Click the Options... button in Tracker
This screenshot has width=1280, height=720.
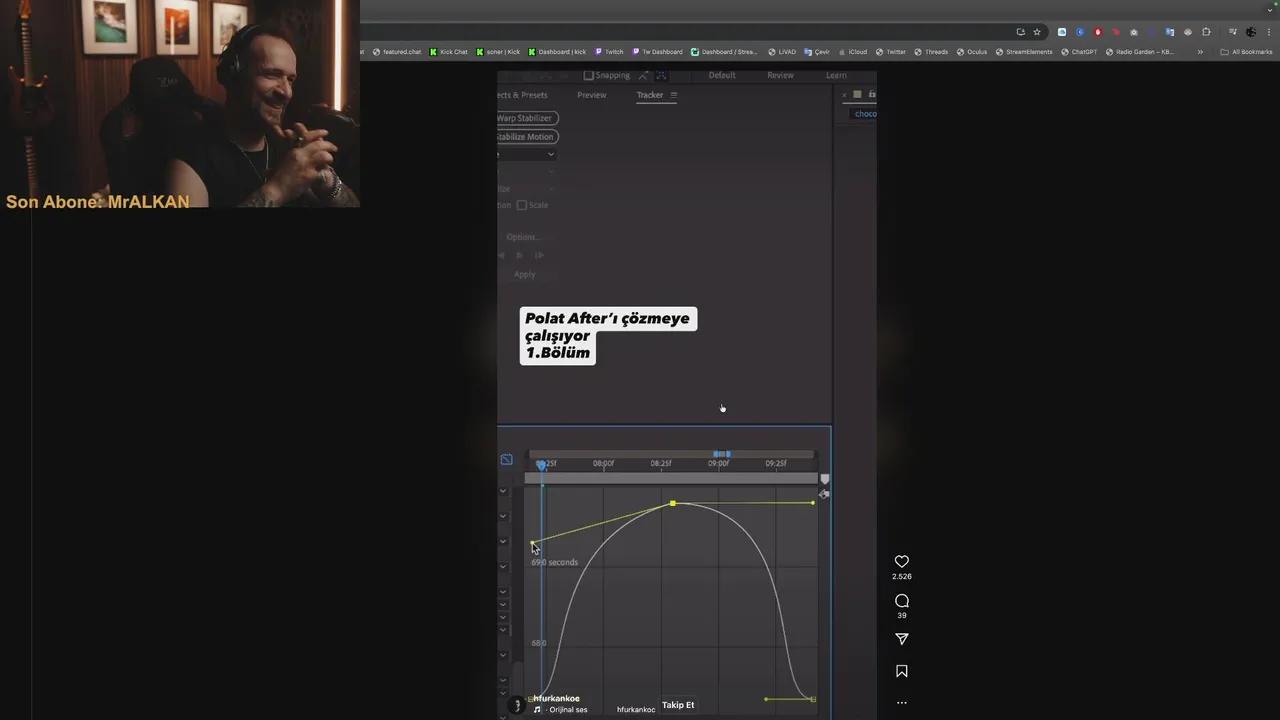[x=523, y=237]
